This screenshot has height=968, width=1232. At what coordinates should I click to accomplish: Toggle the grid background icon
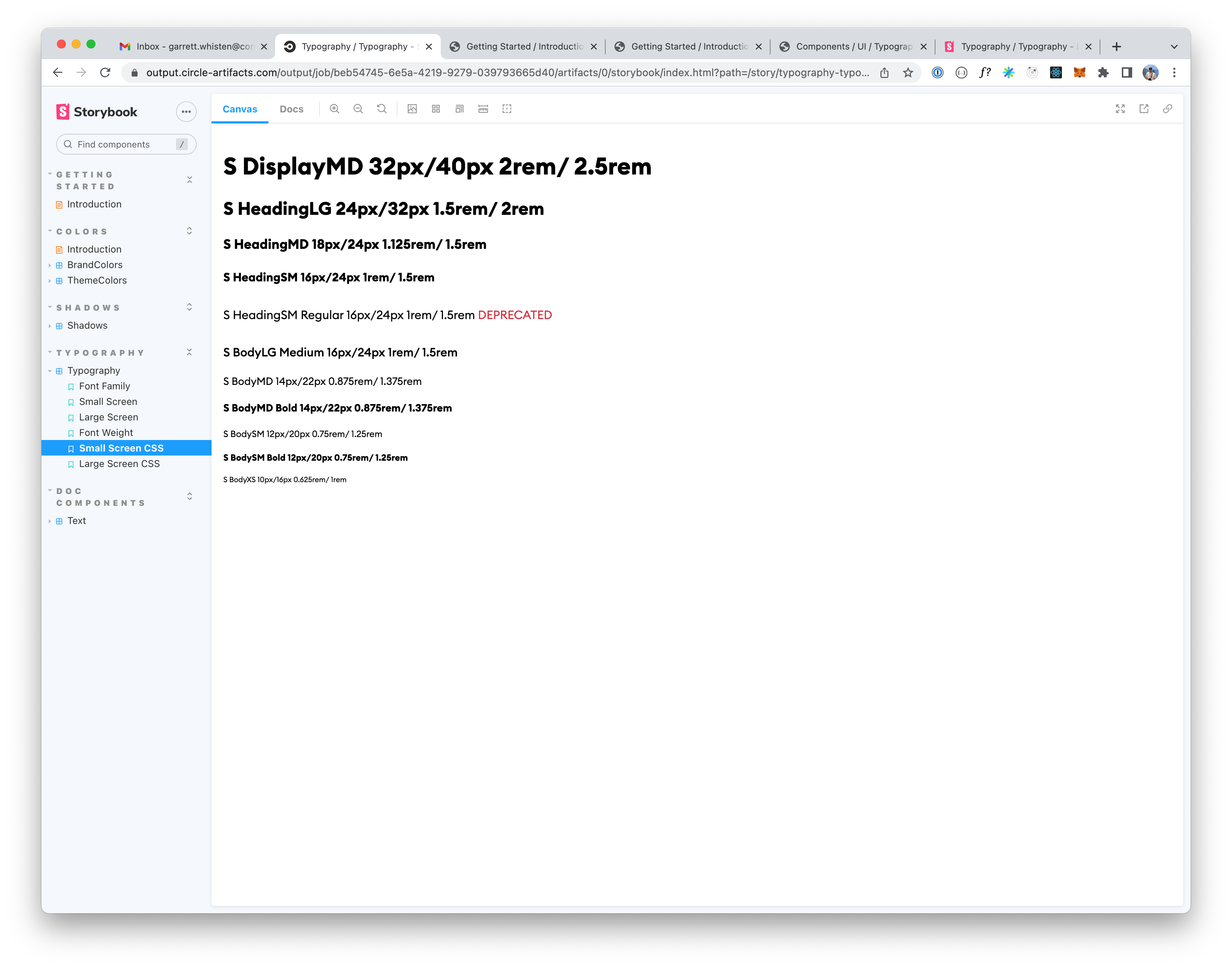pyautogui.click(x=436, y=109)
